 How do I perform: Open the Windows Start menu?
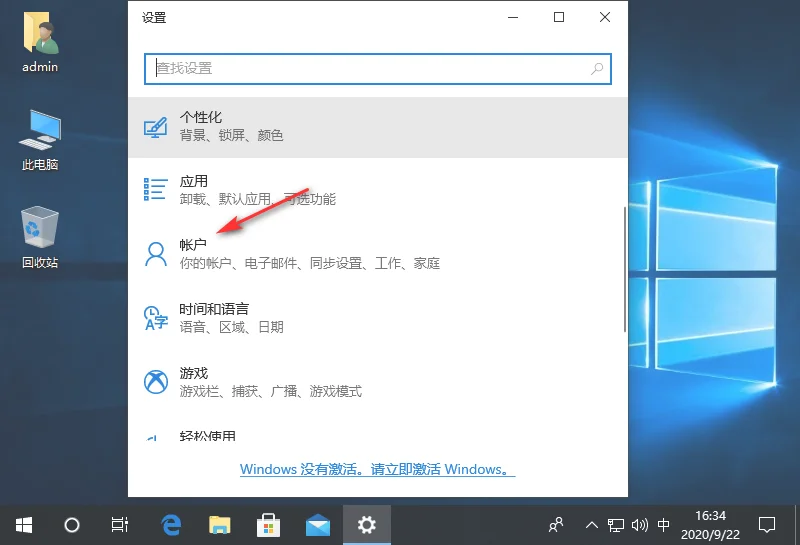tap(23, 525)
